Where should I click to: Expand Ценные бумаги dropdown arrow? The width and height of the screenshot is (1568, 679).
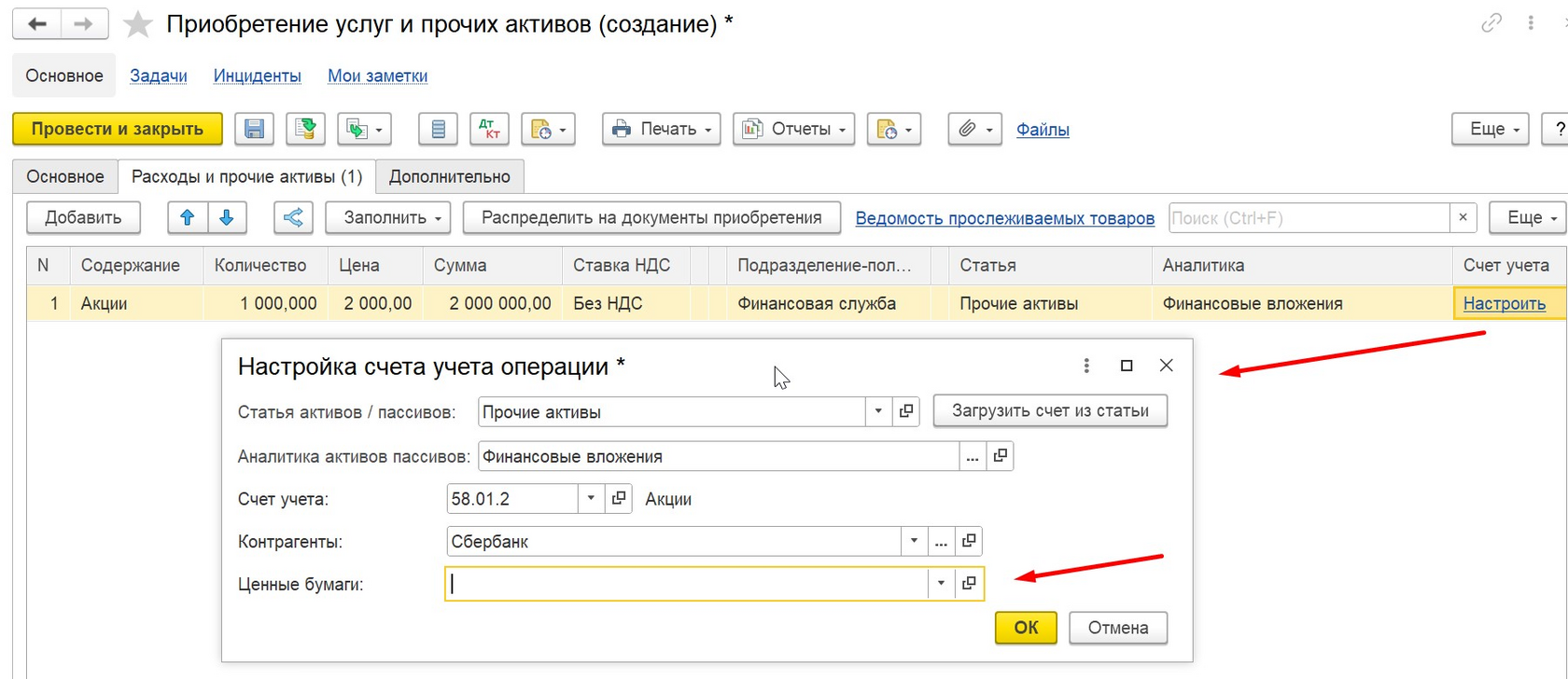click(941, 584)
